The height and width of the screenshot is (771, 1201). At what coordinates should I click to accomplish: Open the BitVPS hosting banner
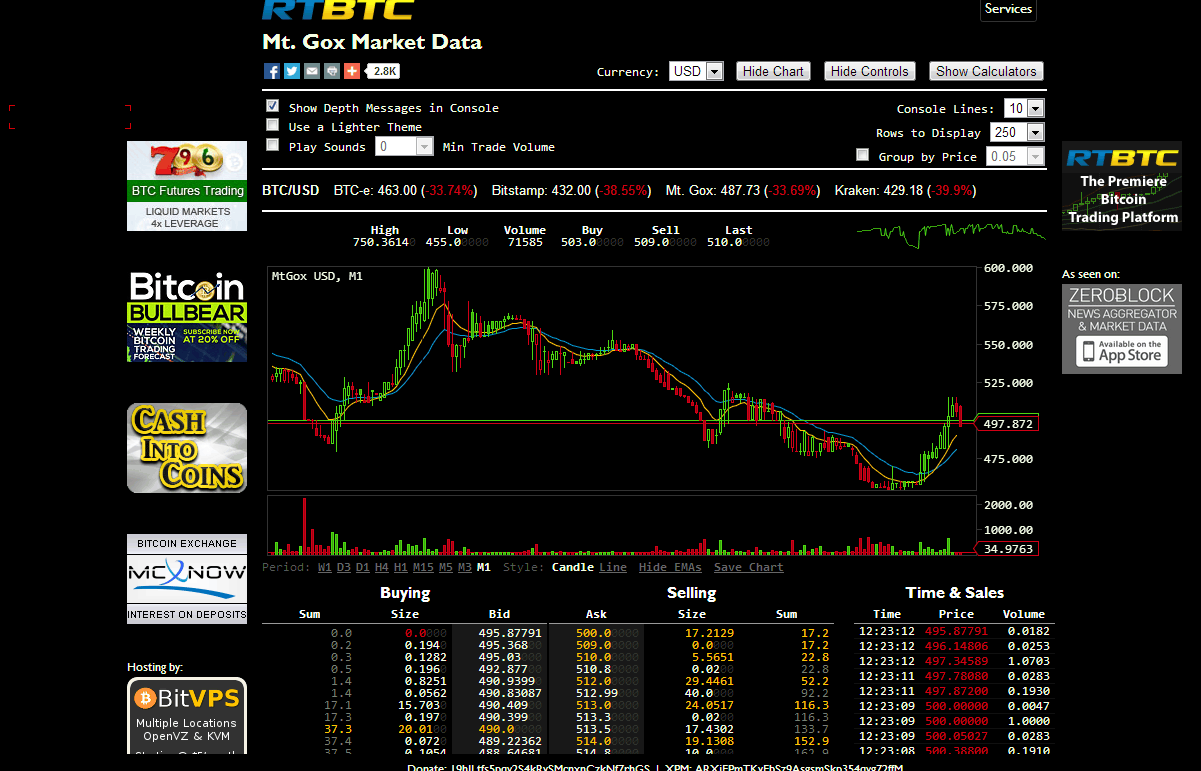[187, 716]
